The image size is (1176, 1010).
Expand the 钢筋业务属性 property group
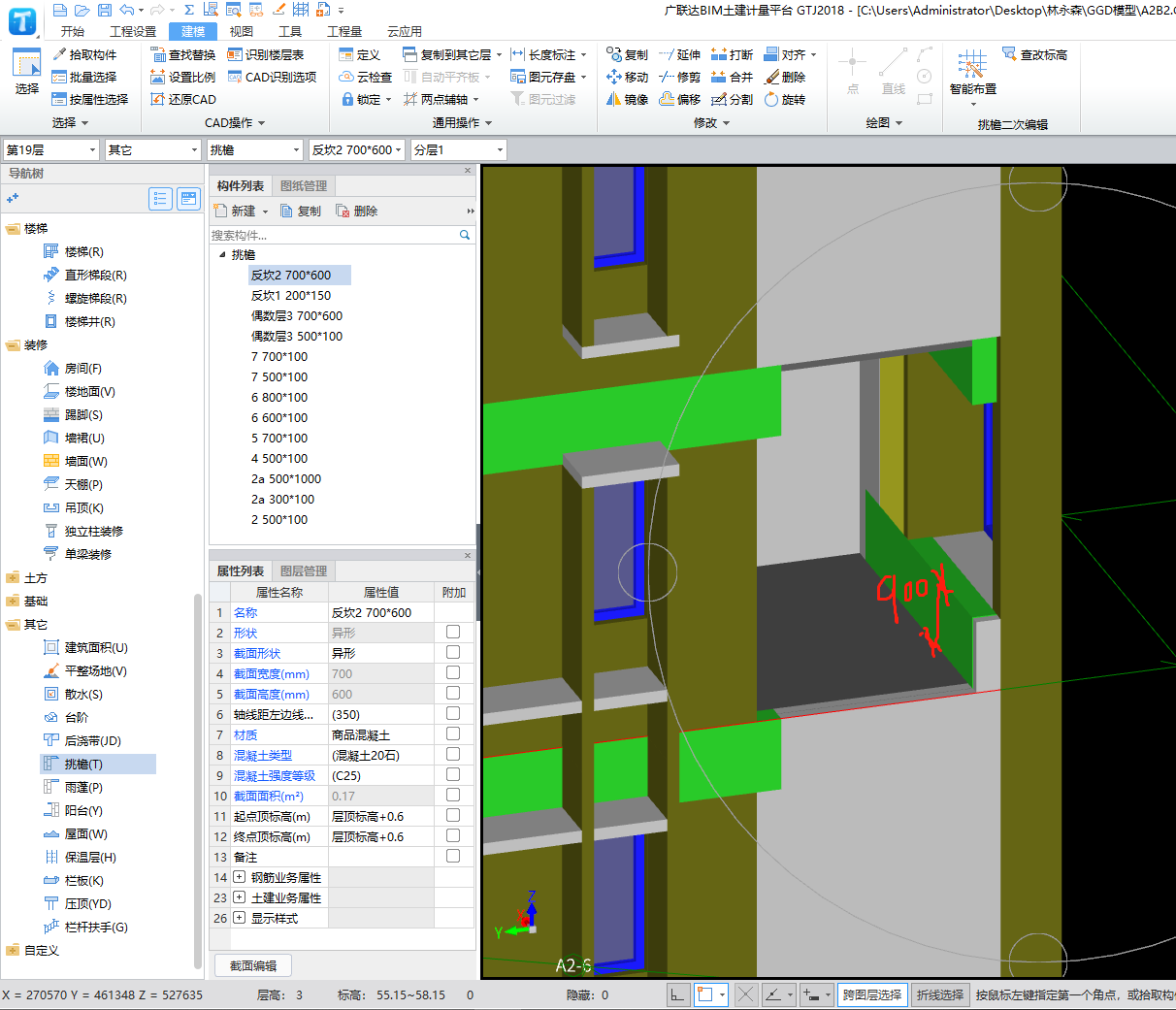(239, 877)
